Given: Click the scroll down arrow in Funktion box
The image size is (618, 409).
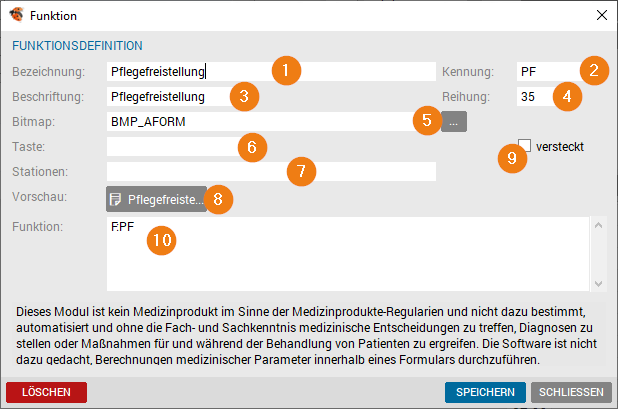Looking at the screenshot, I should coord(598,283).
